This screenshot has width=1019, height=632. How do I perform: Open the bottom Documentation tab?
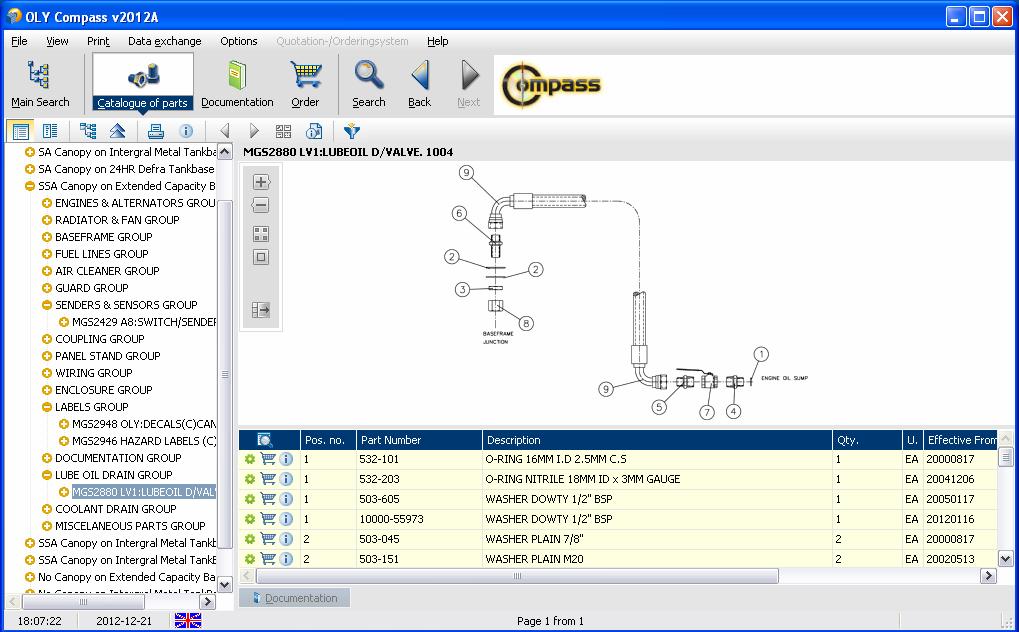tap(294, 598)
